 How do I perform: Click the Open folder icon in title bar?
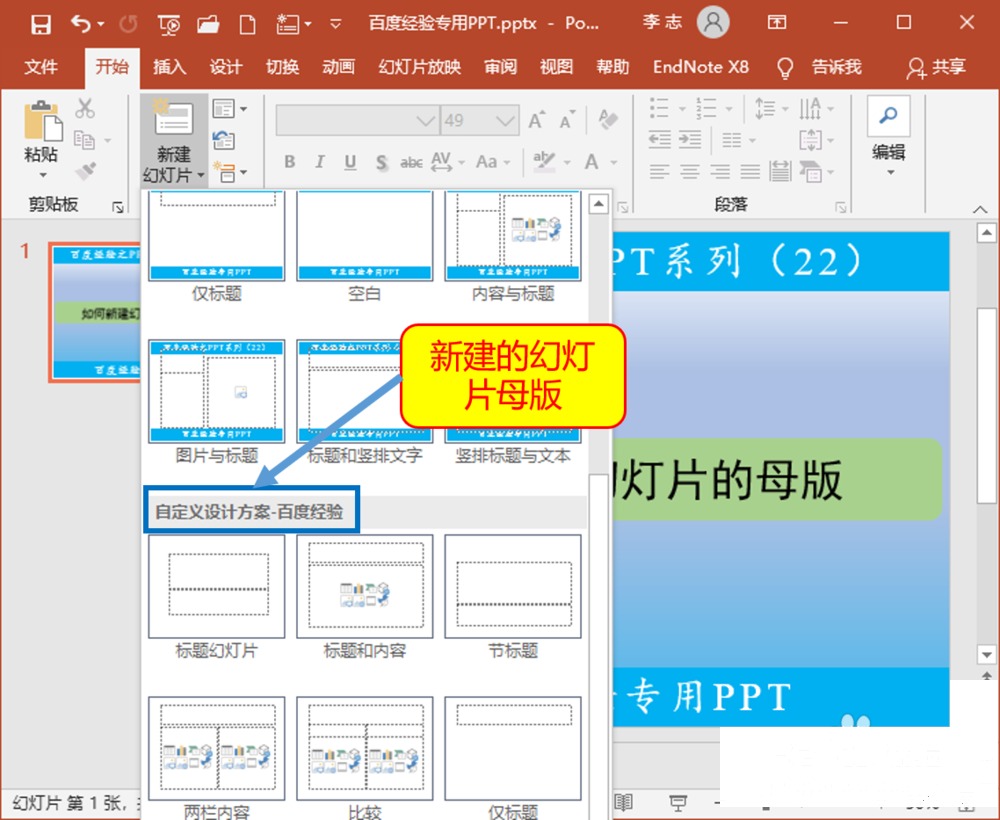pyautogui.click(x=208, y=25)
